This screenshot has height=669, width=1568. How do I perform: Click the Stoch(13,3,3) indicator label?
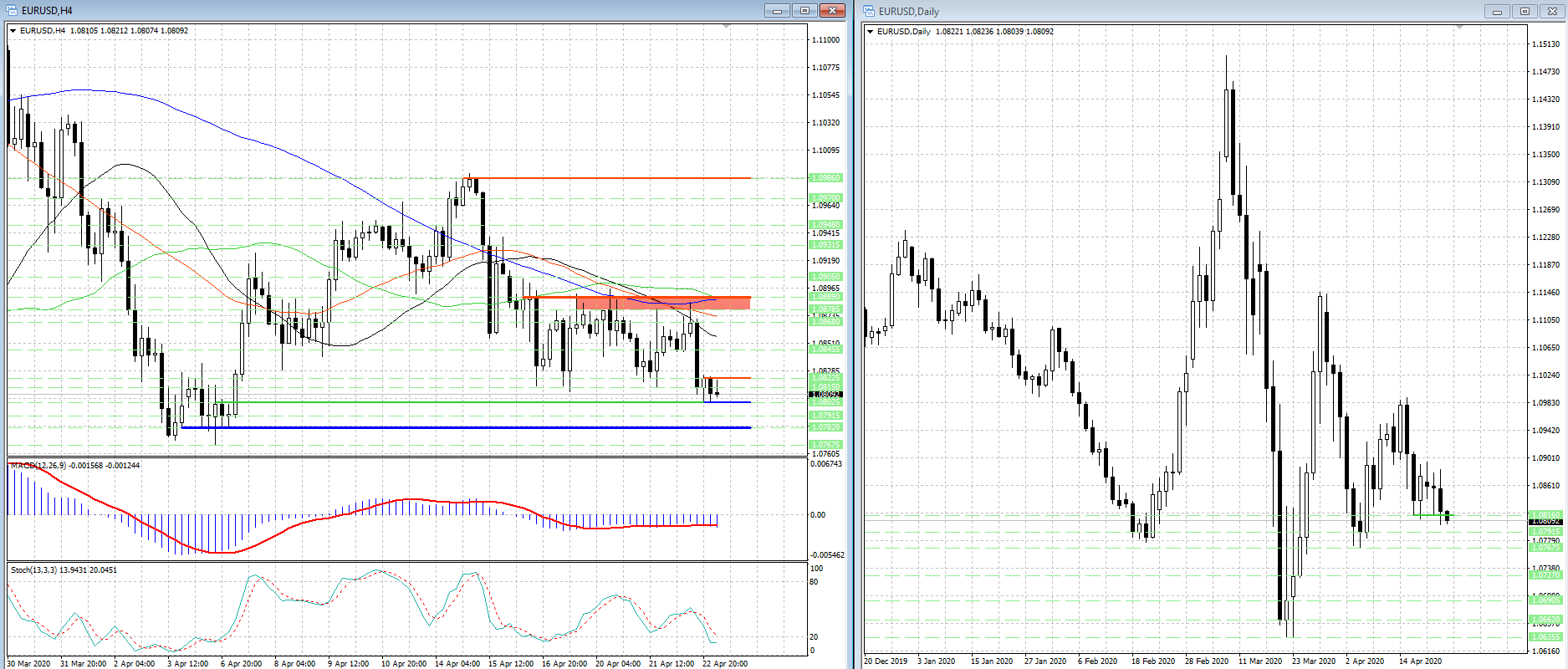click(34, 569)
